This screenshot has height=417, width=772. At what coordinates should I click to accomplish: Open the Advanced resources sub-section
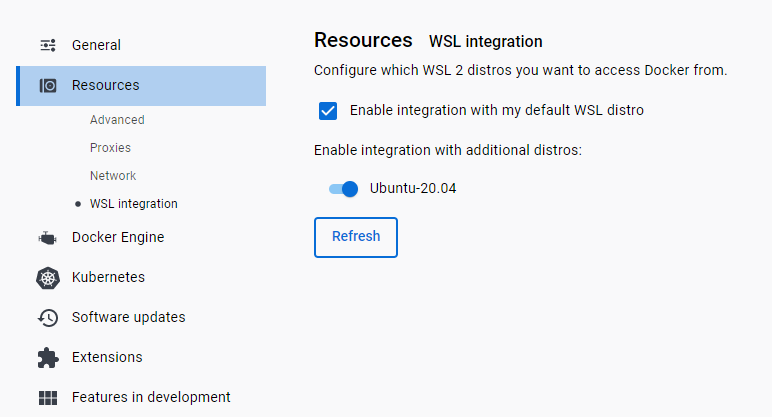(117, 120)
